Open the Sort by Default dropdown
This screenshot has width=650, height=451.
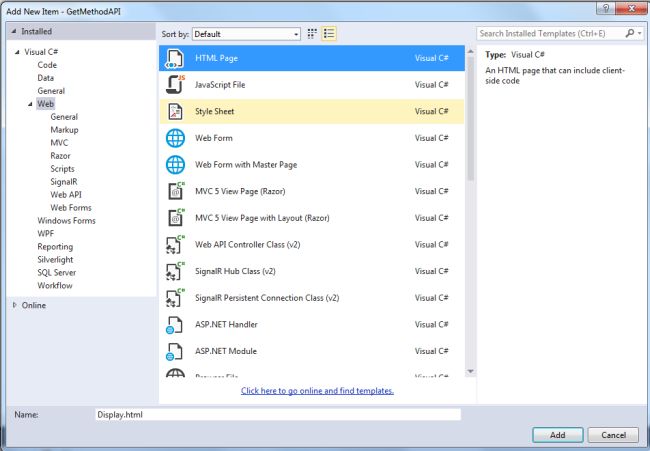coord(247,34)
